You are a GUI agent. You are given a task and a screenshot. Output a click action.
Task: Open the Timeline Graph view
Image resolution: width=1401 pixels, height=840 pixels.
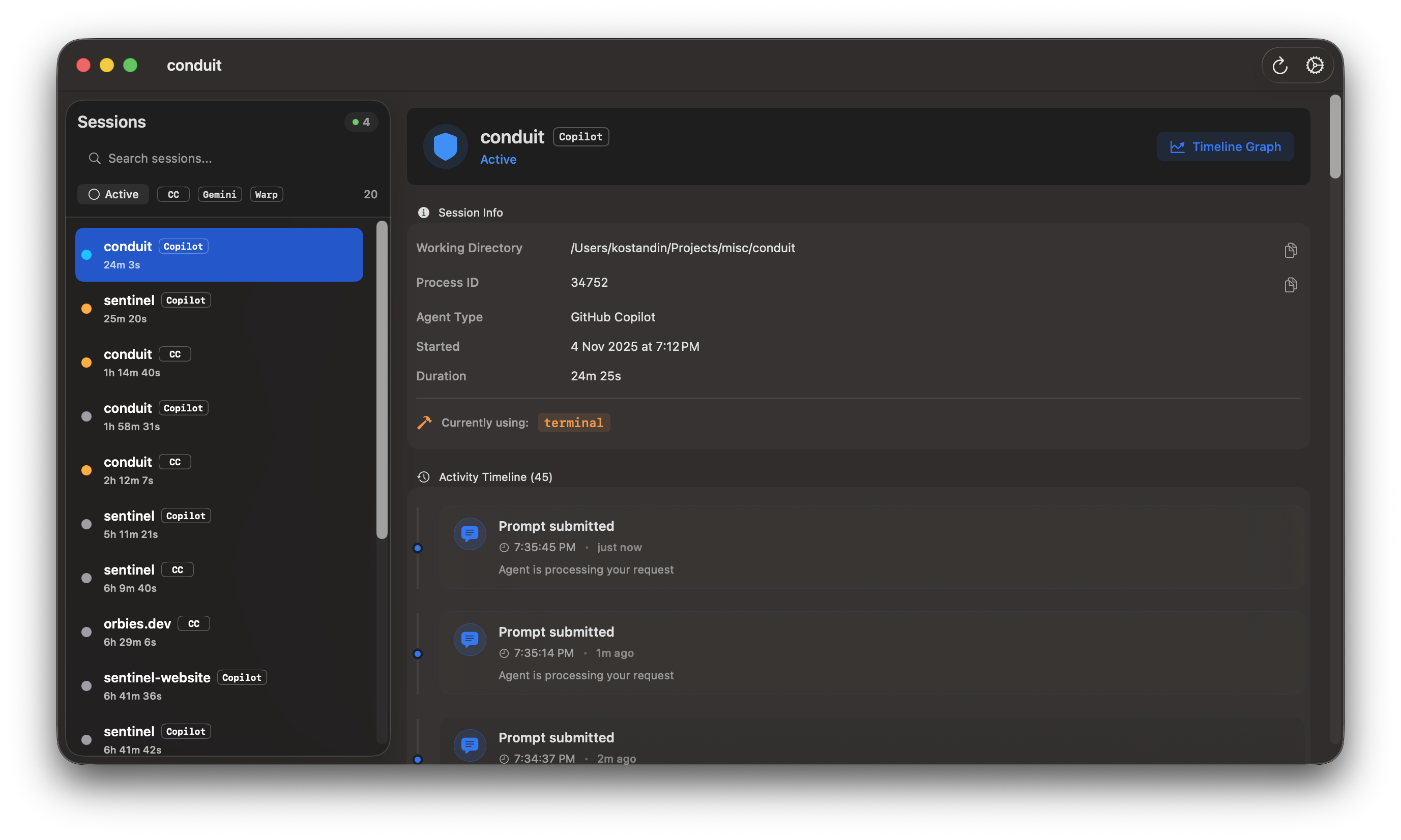tap(1225, 146)
